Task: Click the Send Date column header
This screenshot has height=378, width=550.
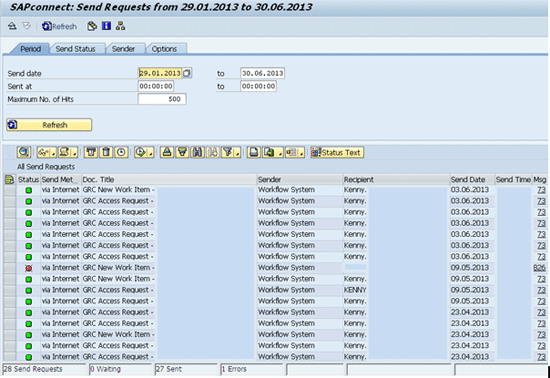Action: click(x=472, y=180)
